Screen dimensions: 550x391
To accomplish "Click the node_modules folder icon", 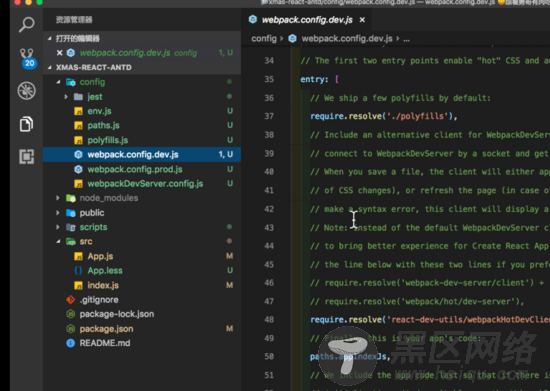I will coord(71,198).
